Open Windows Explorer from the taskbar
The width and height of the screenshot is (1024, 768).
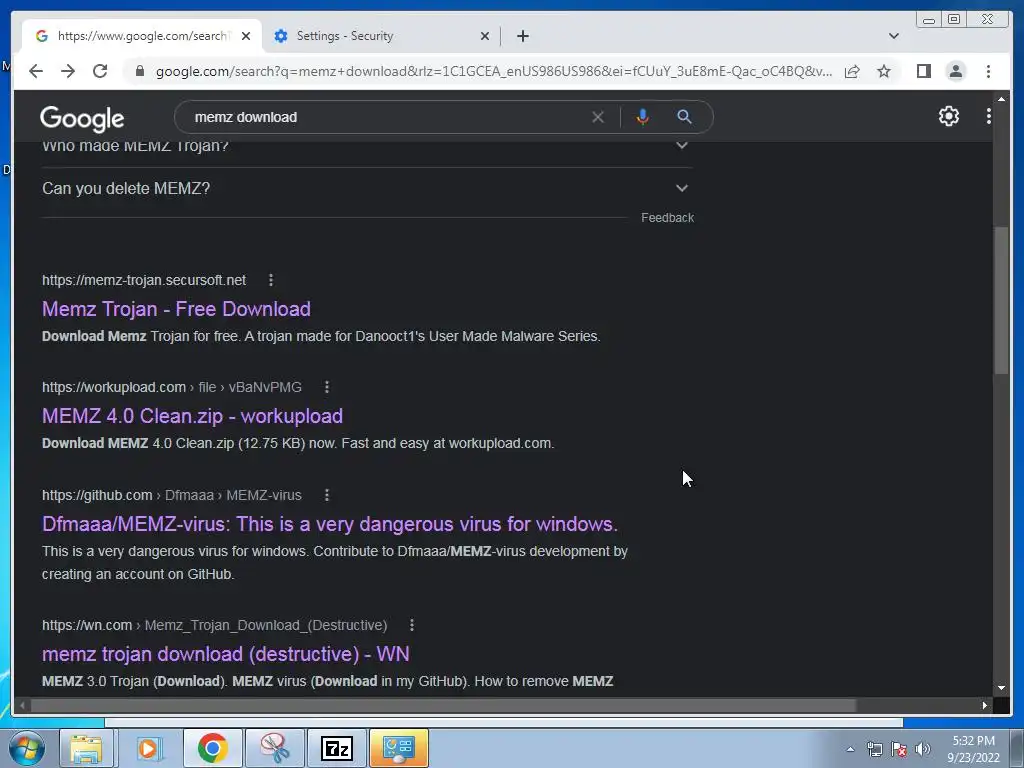[x=86, y=748]
